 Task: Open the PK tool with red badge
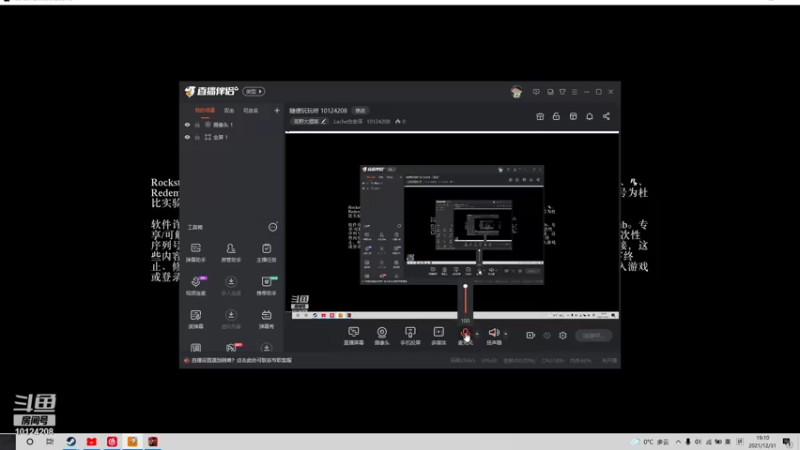click(x=232, y=347)
